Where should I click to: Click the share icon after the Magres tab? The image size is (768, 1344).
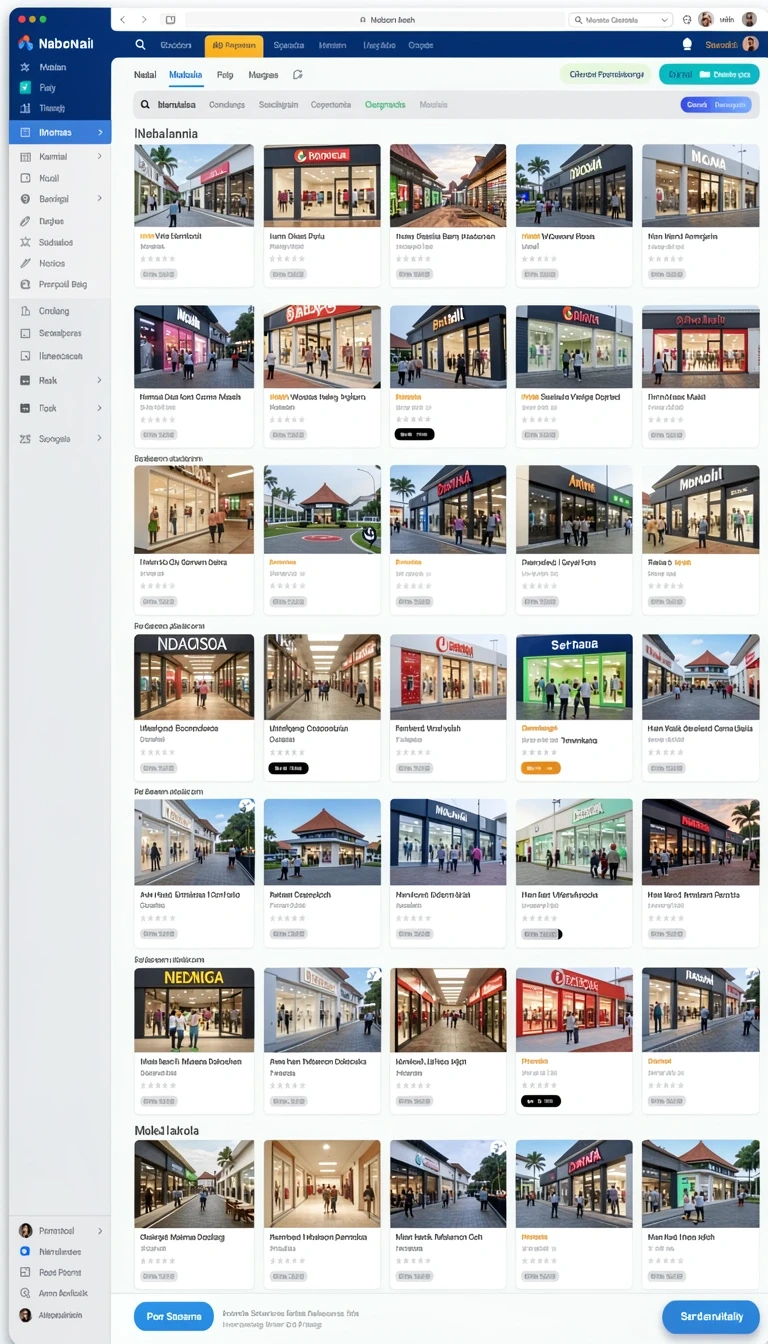pos(297,75)
